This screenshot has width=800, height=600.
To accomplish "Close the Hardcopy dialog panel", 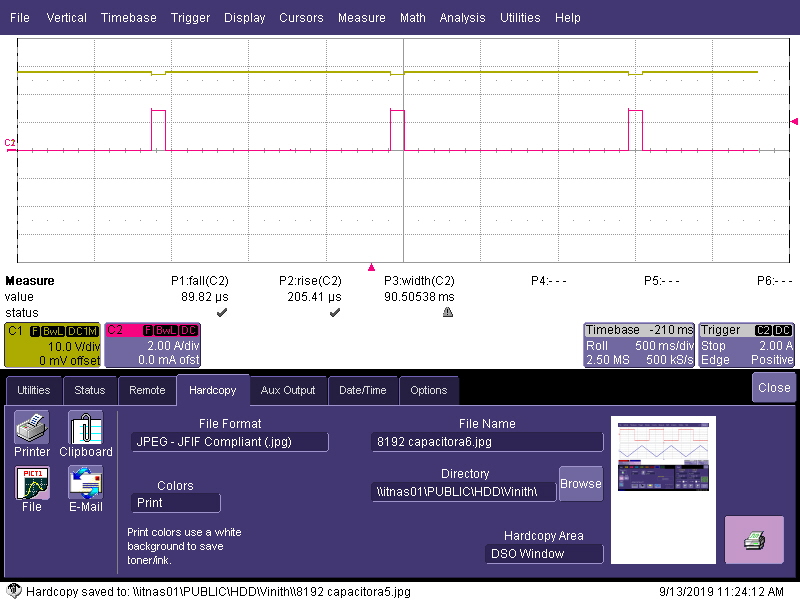I will 773,387.
